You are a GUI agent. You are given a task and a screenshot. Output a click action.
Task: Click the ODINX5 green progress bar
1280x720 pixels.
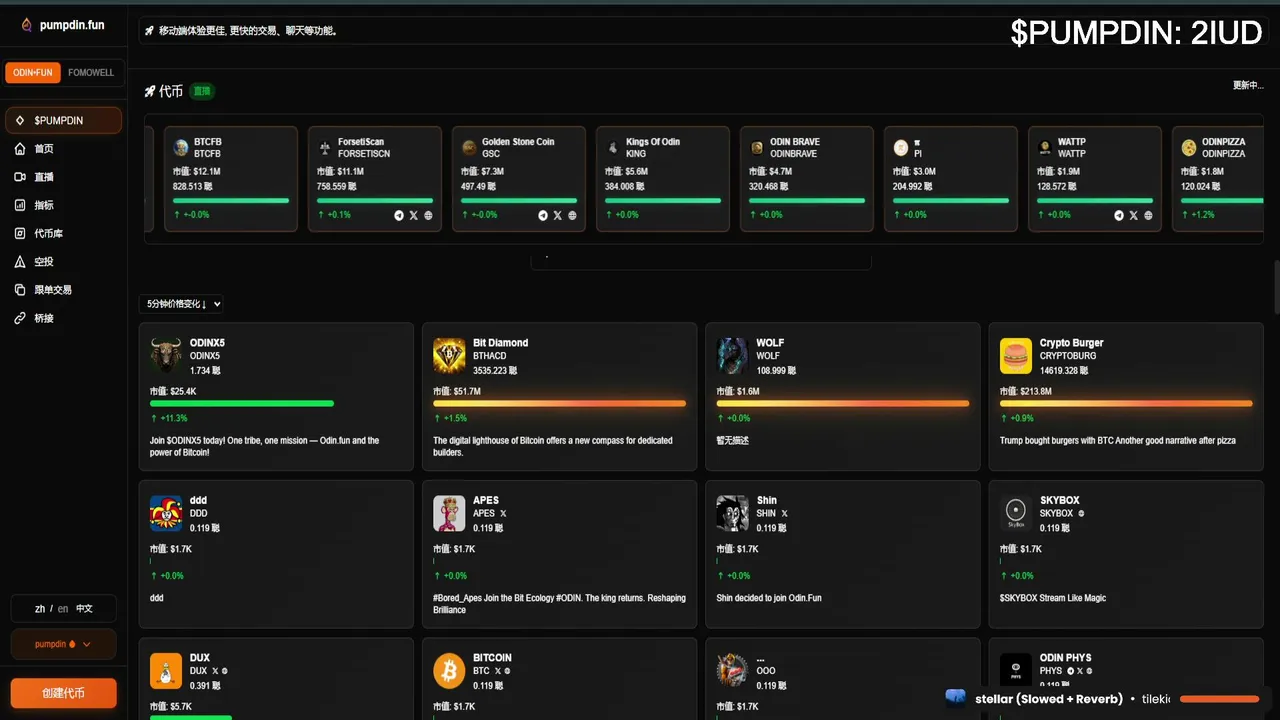(242, 403)
